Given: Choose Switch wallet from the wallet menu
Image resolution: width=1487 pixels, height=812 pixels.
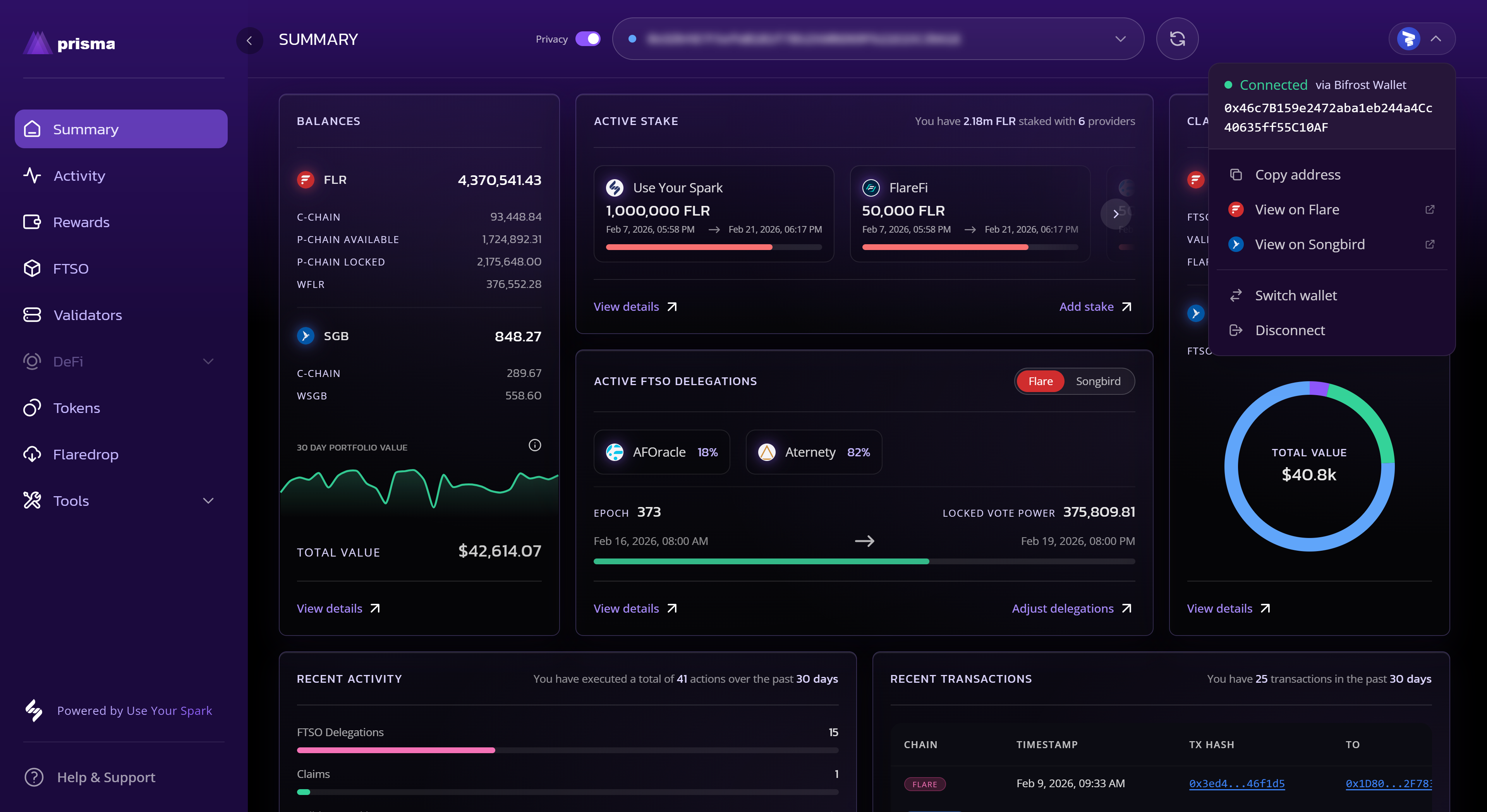Looking at the screenshot, I should tap(1296, 295).
